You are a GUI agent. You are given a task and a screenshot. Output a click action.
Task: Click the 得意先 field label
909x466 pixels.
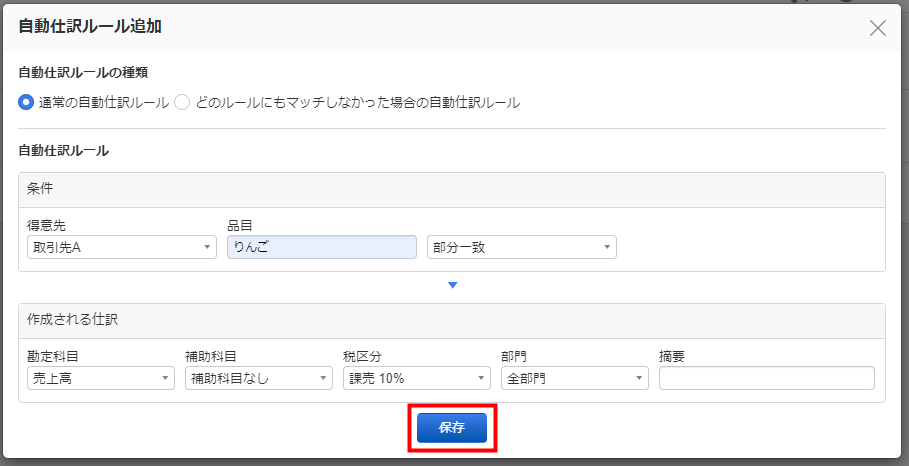tap(46, 225)
